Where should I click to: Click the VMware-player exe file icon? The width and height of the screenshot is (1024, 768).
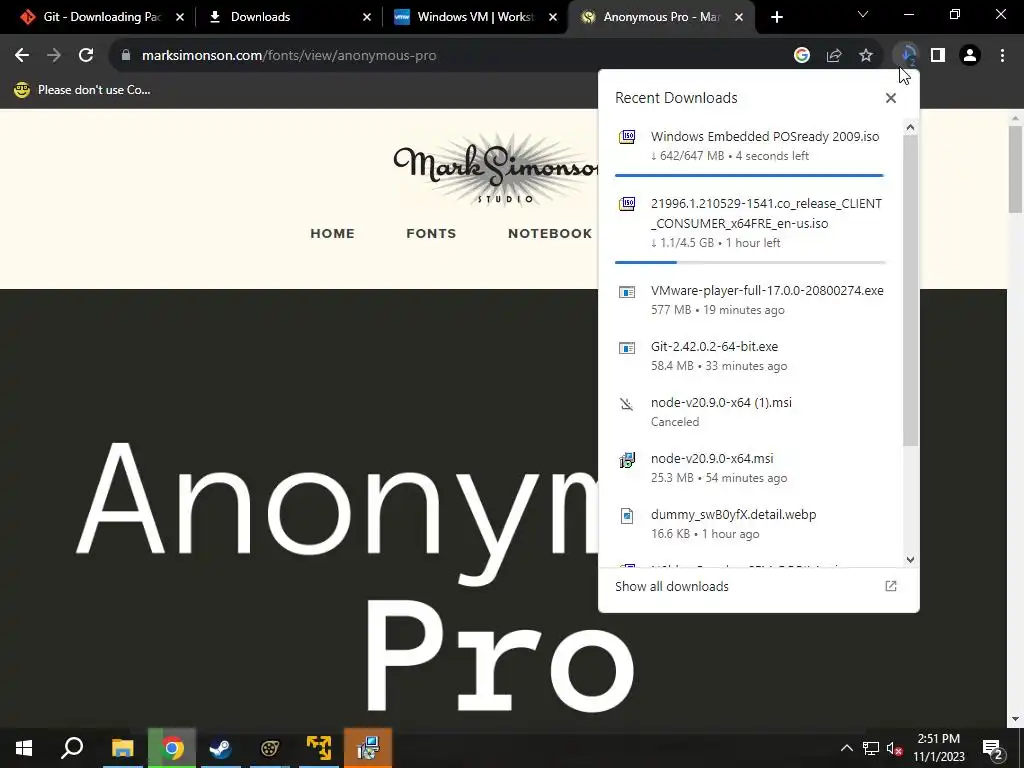coord(627,291)
